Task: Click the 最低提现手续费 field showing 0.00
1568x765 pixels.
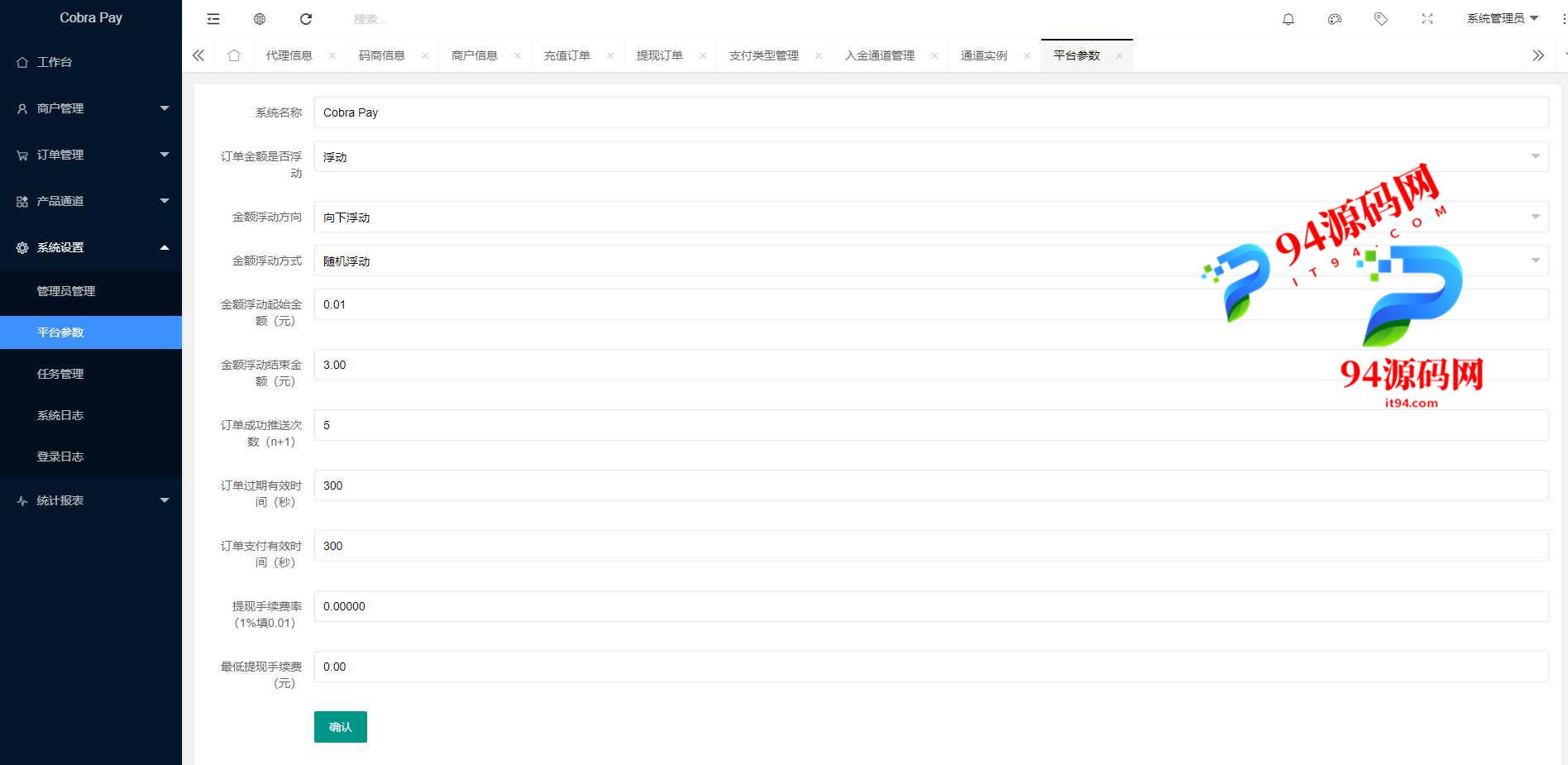Action: [931, 667]
